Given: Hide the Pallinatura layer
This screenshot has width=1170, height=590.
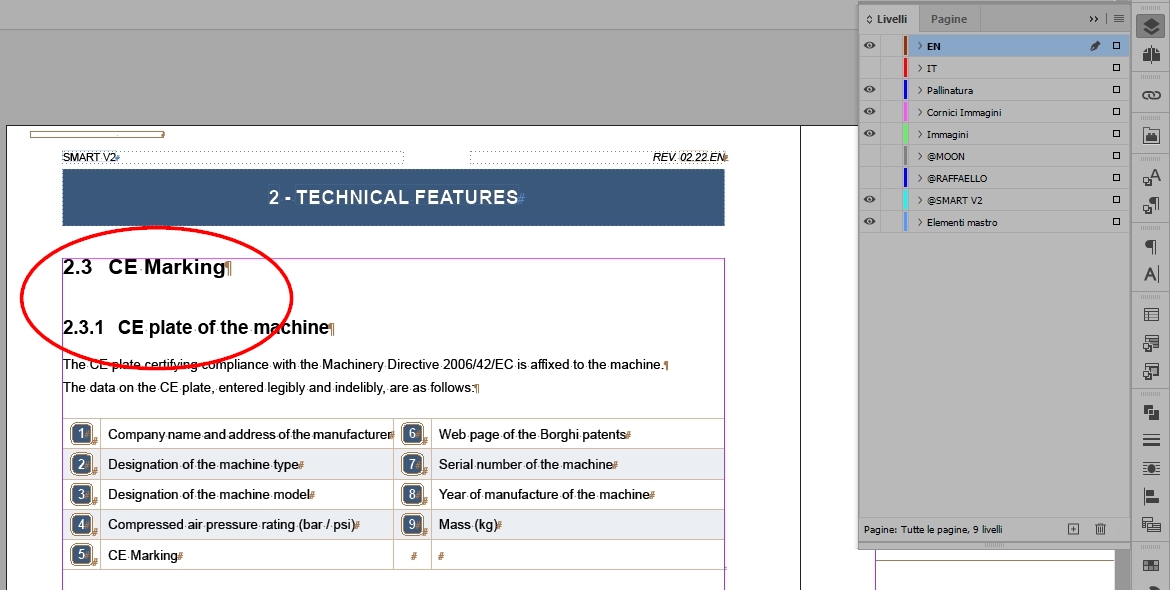Looking at the screenshot, I should 869,90.
